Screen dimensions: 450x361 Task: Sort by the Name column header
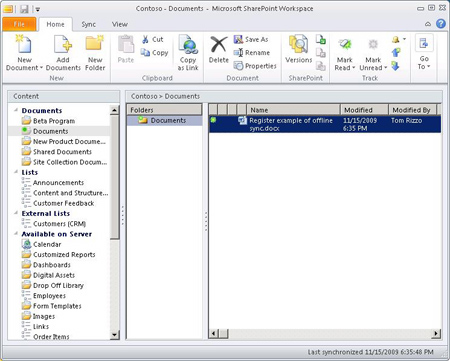coord(293,110)
